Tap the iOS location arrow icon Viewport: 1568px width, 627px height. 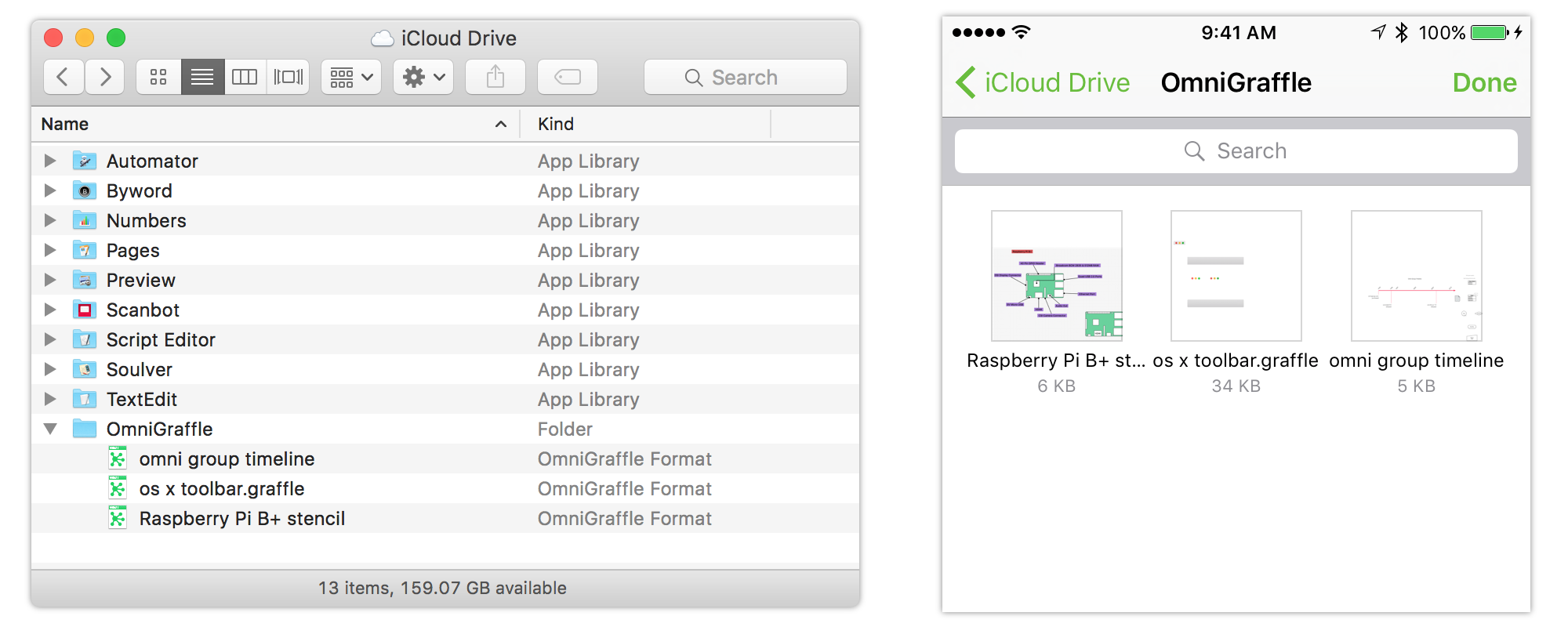(x=1378, y=32)
